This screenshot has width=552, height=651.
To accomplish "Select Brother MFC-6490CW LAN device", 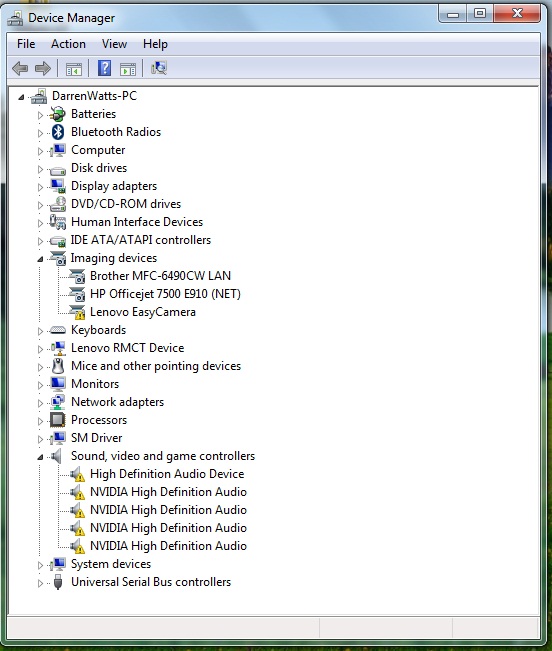I will click(160, 276).
